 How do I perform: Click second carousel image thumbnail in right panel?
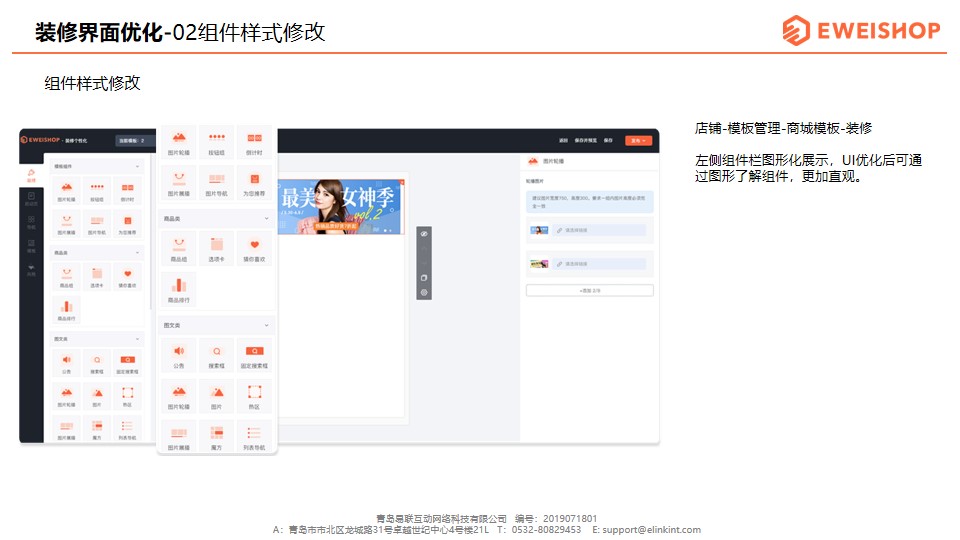tap(539, 264)
